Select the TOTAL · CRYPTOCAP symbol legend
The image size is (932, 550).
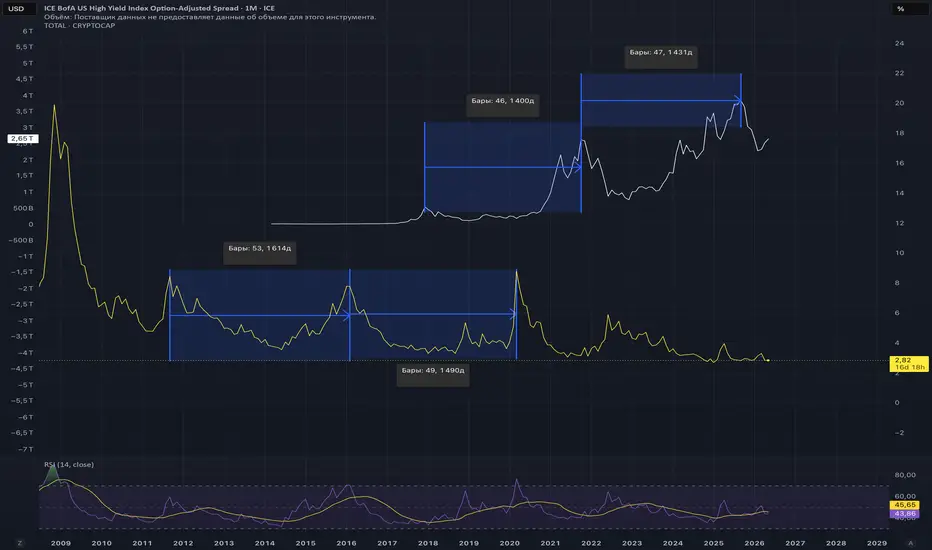point(80,26)
